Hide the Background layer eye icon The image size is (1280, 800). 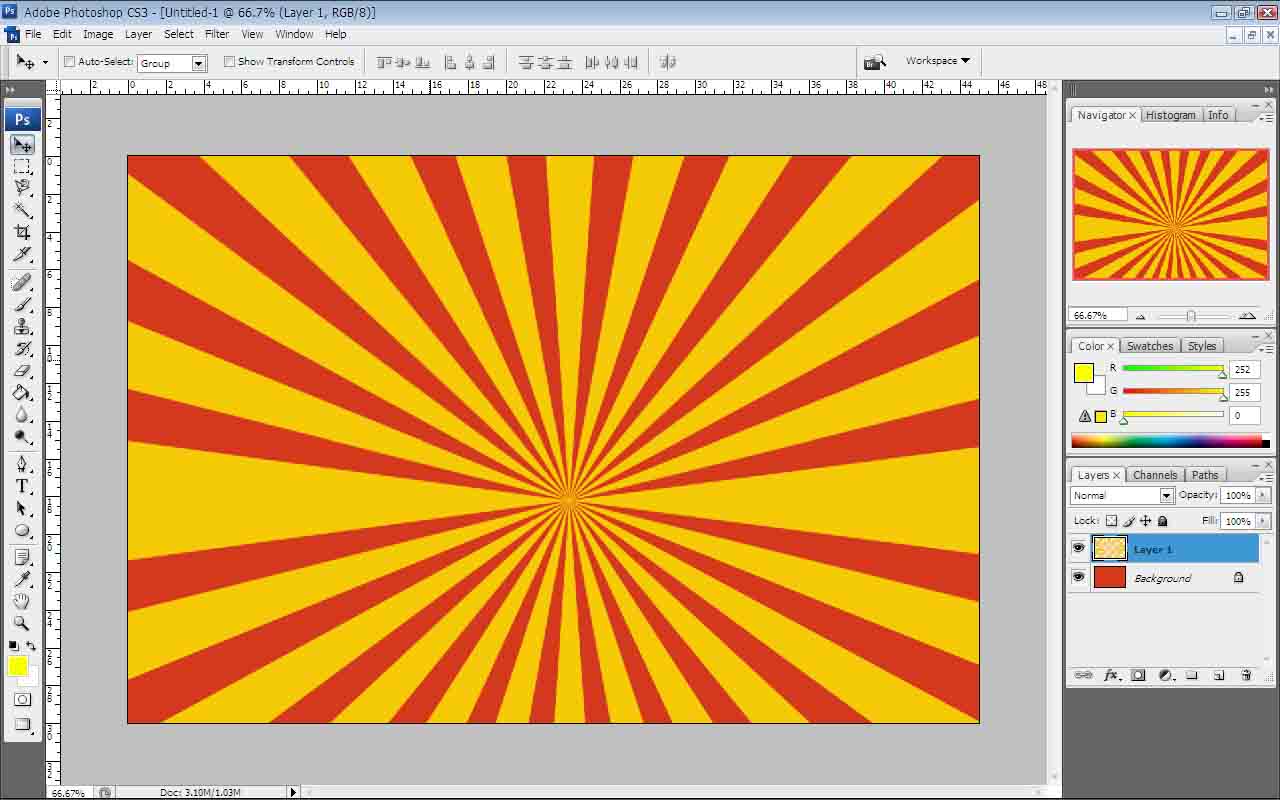coord(1078,577)
